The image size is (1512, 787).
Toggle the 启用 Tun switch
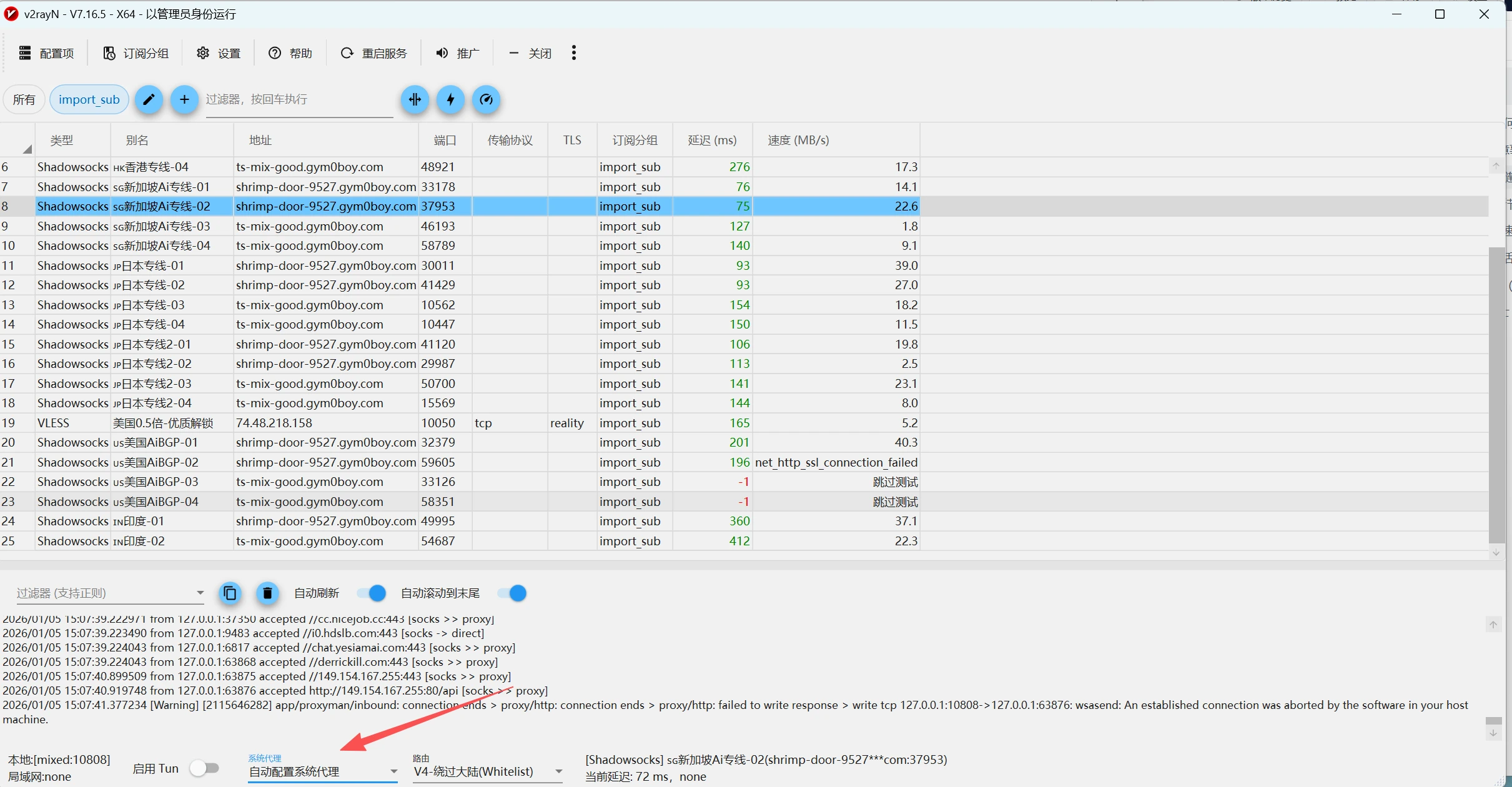205,768
